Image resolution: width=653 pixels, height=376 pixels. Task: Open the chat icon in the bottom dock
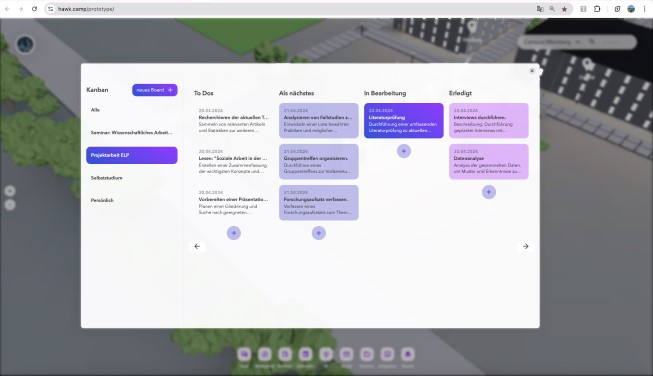[x=244, y=354]
